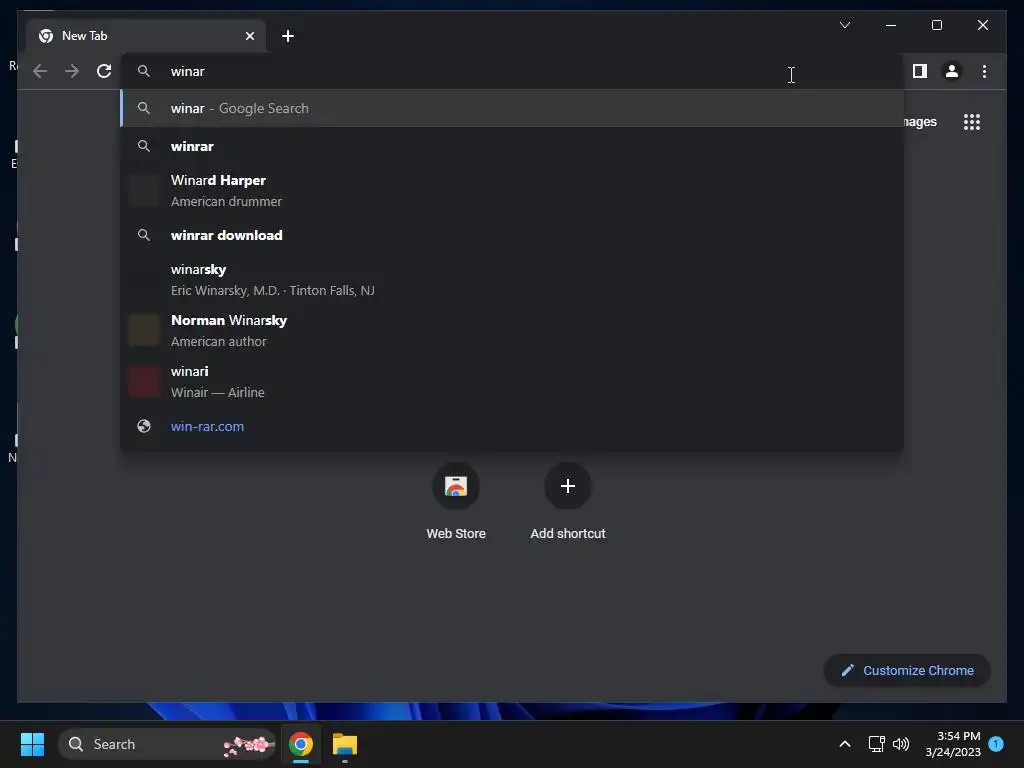The image size is (1024, 768).
Task: Click search icon beside 'winrar download'
Action: pyautogui.click(x=144, y=235)
